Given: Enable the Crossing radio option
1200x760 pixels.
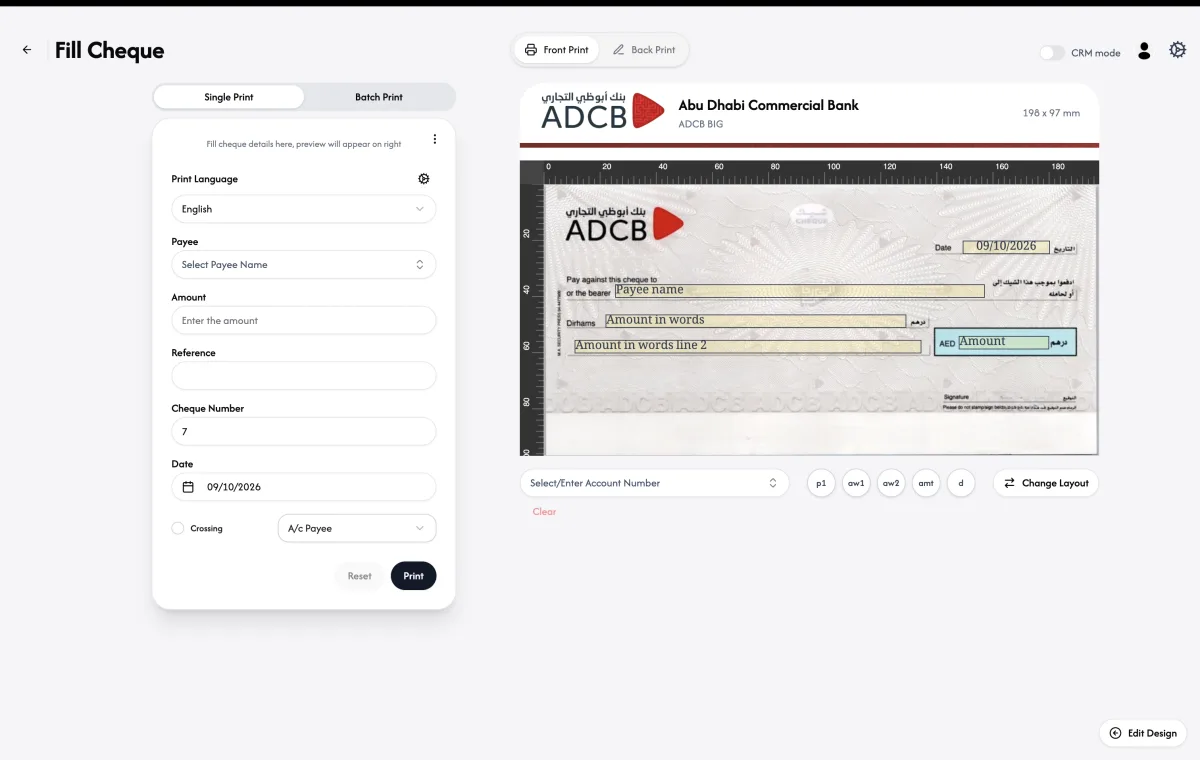Looking at the screenshot, I should click(x=178, y=528).
